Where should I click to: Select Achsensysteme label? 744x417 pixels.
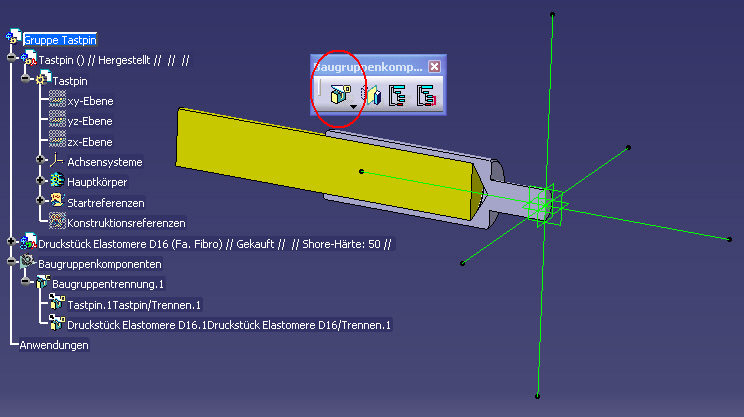(x=105, y=162)
